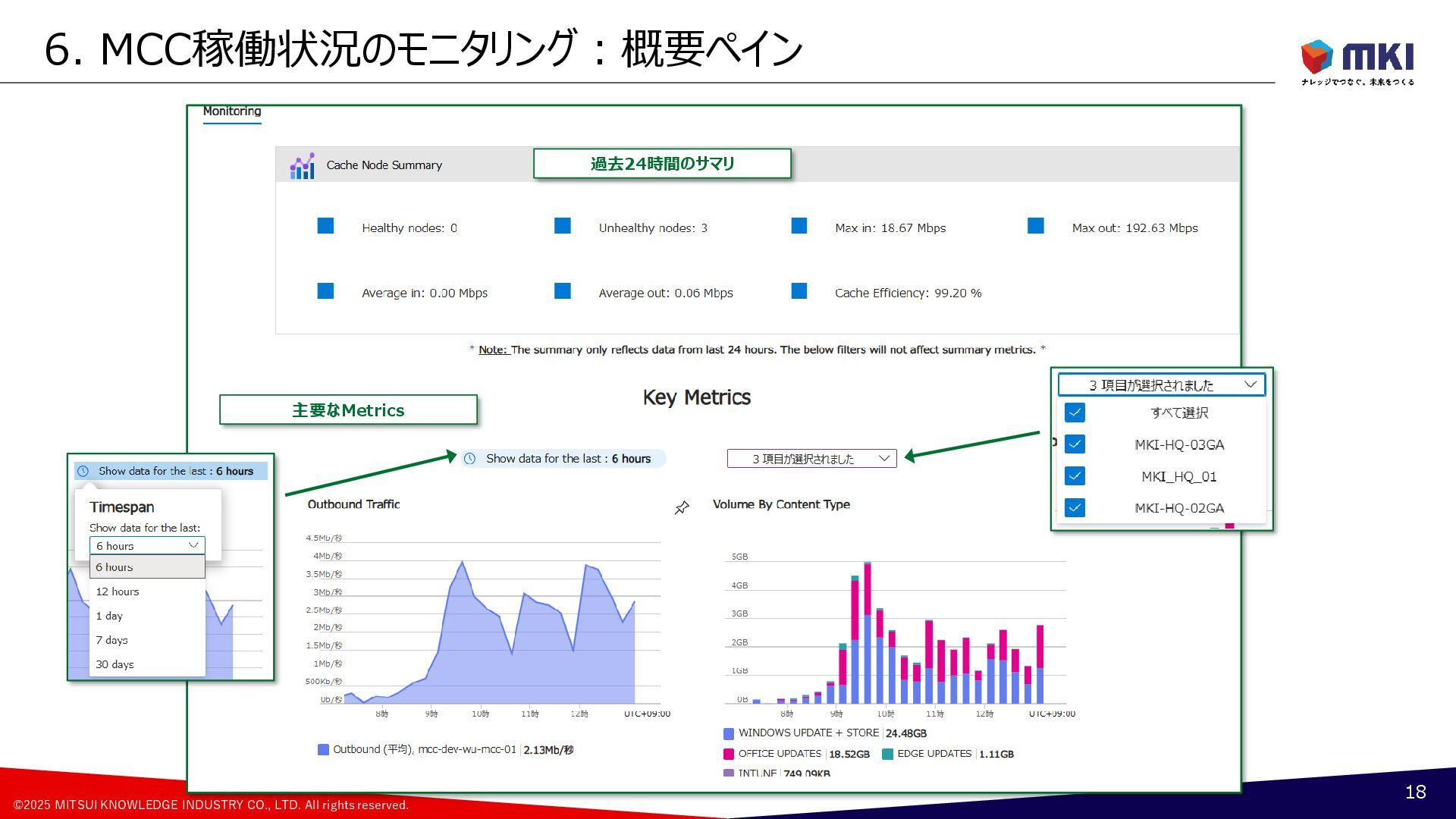Image resolution: width=1456 pixels, height=819 pixels.
Task: Click the Cache Efficiency blue tile icon
Action: tap(799, 291)
